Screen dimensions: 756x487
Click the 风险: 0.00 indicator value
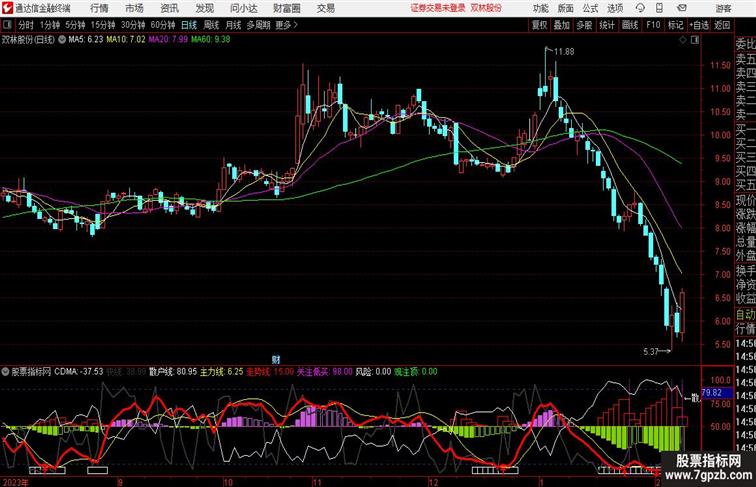click(373, 372)
